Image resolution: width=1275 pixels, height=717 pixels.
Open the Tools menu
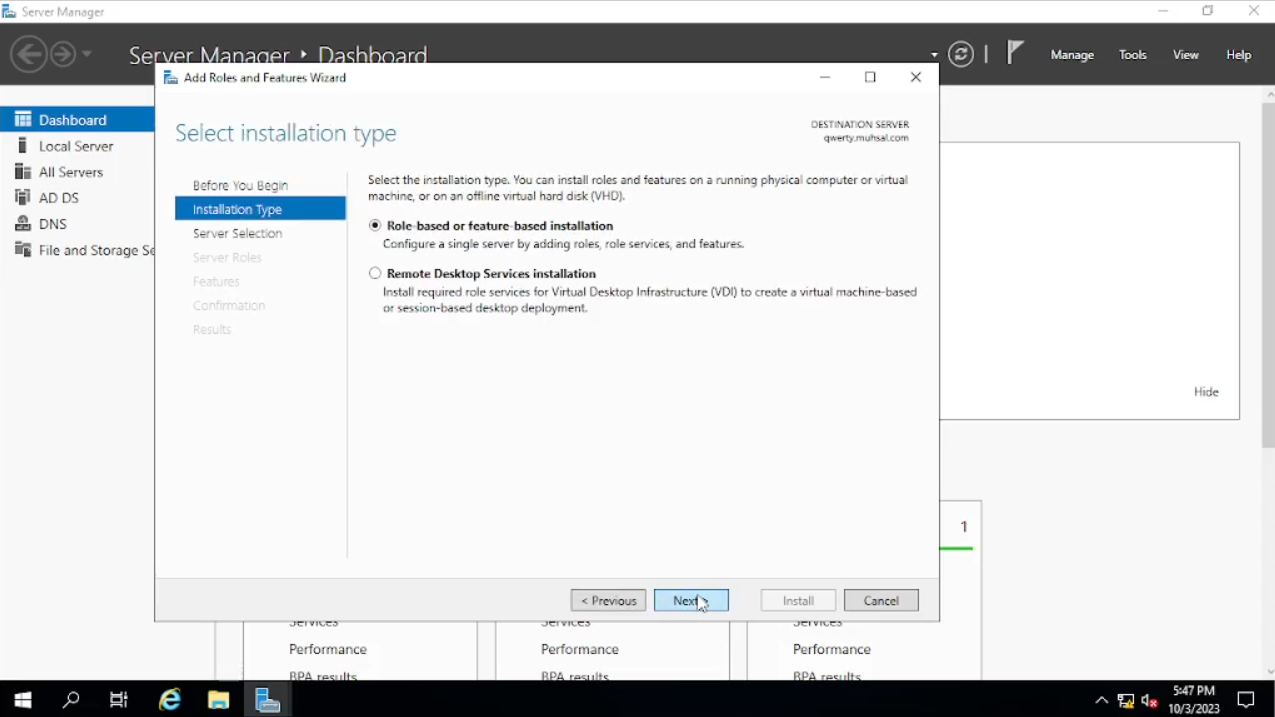point(1133,55)
